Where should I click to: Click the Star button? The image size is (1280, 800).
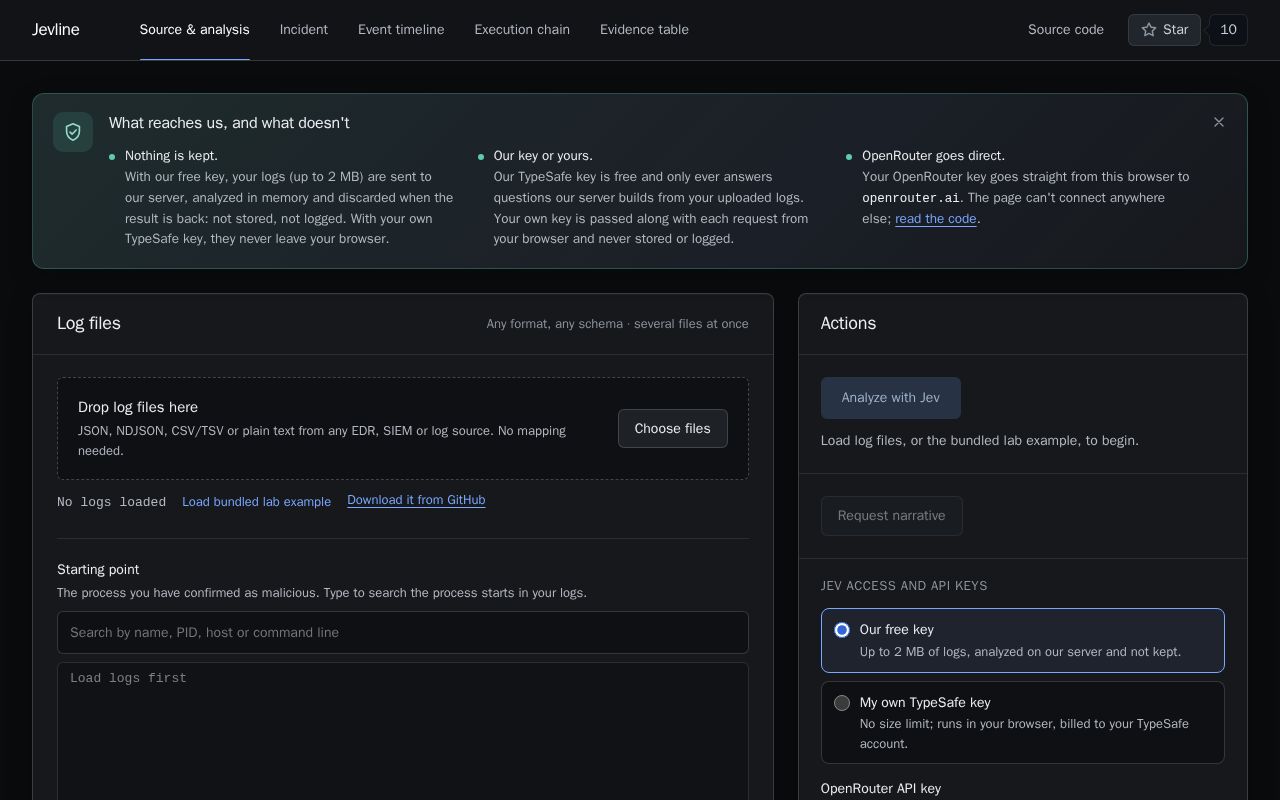pyautogui.click(x=1164, y=30)
